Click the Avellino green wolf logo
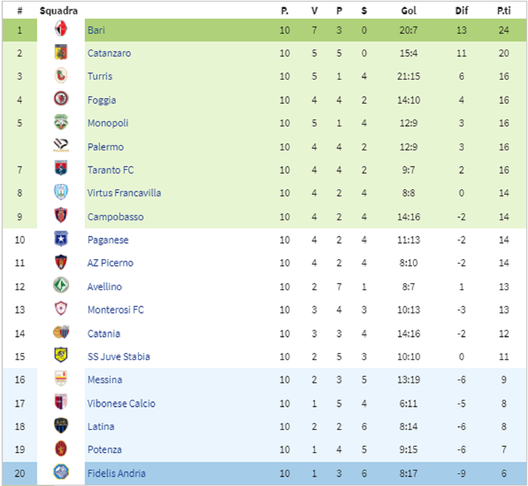This screenshot has height=486, width=528. (x=61, y=285)
